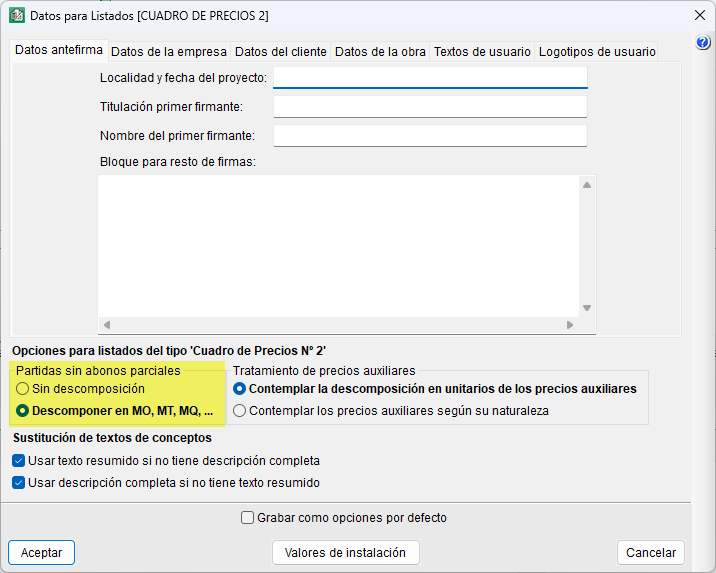Viewport: 716px width, 573px height.
Task: Toggle Usar descripción completa checkbox
Action: click(19, 483)
